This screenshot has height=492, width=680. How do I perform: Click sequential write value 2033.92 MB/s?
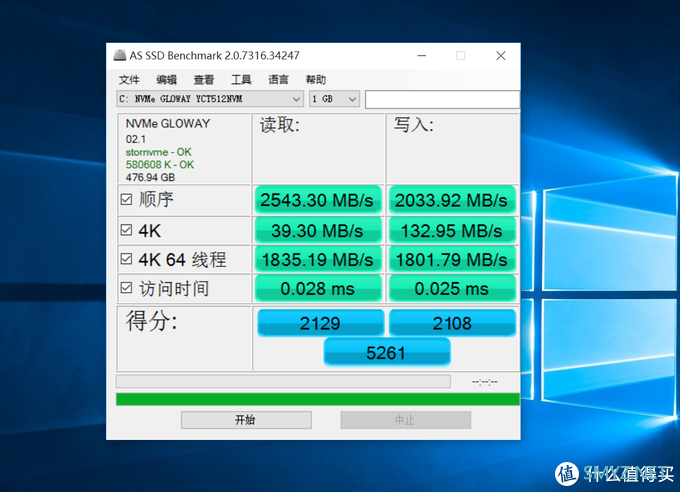point(452,200)
